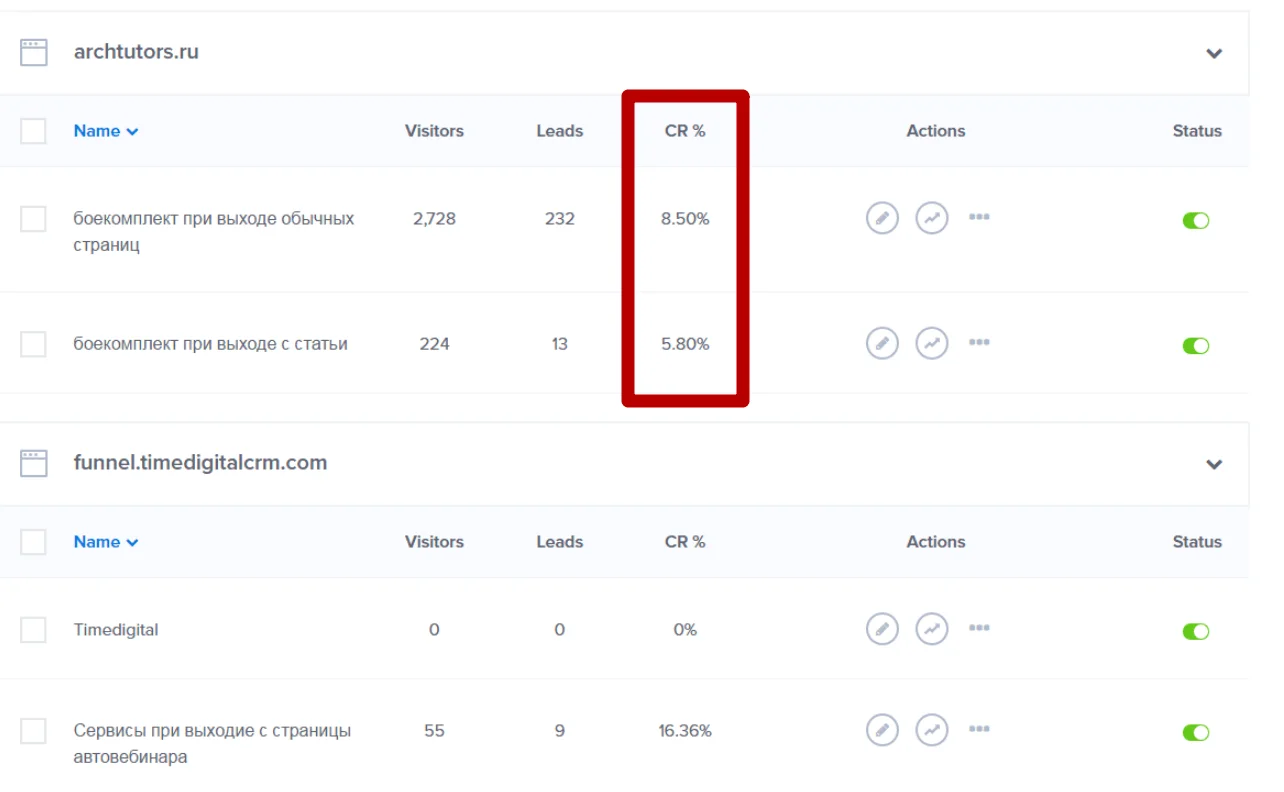View statistics chart for Timedigital campaign
Viewport: 1284px width, 792px height.
click(931, 629)
